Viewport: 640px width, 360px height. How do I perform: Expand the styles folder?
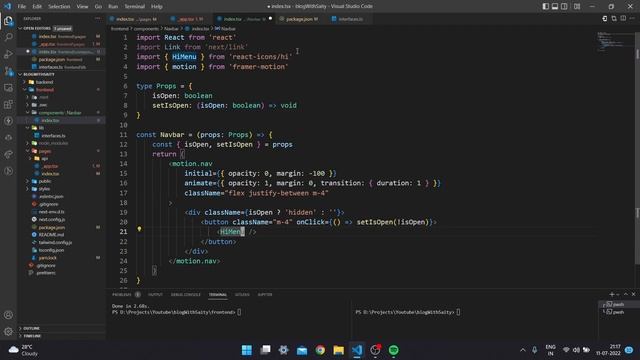point(44,189)
